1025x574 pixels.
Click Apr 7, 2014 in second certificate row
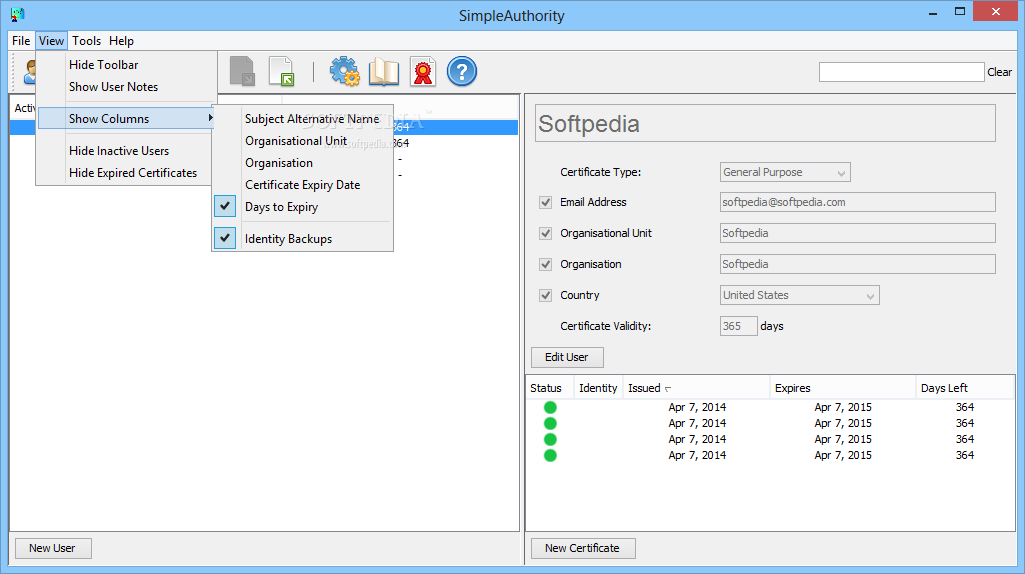[697, 423]
